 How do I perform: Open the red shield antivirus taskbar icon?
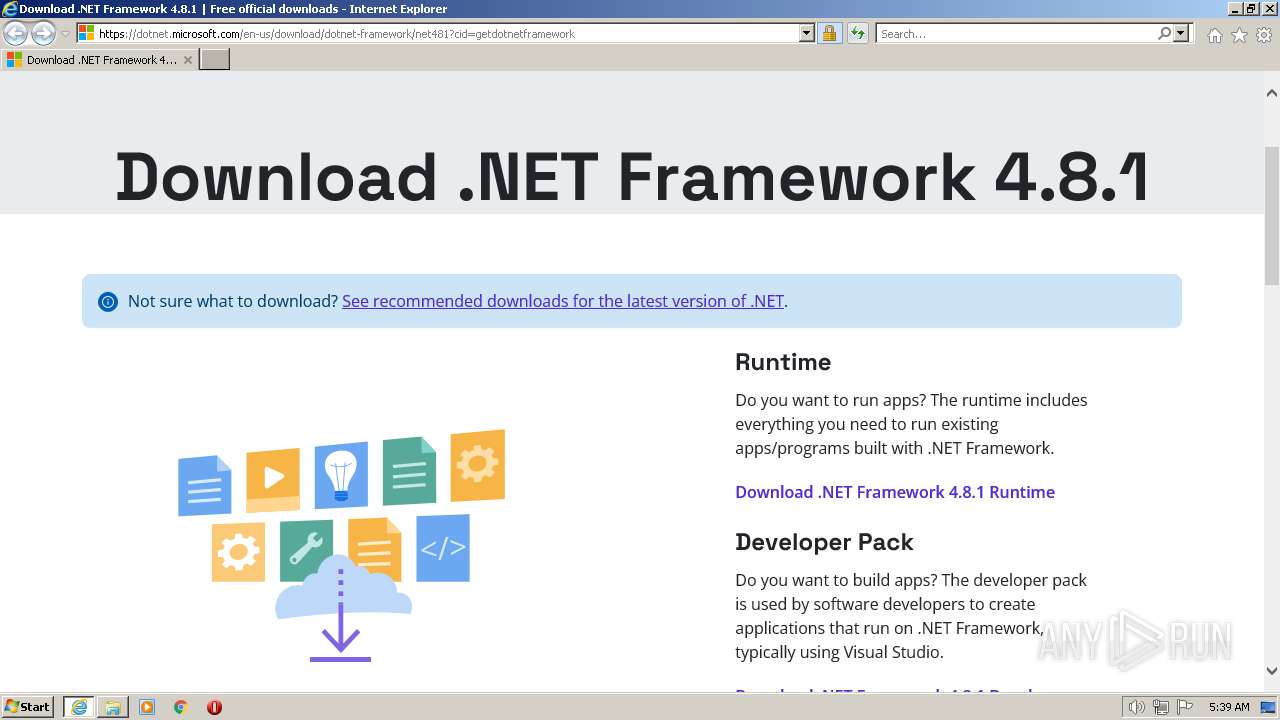[x=214, y=707]
